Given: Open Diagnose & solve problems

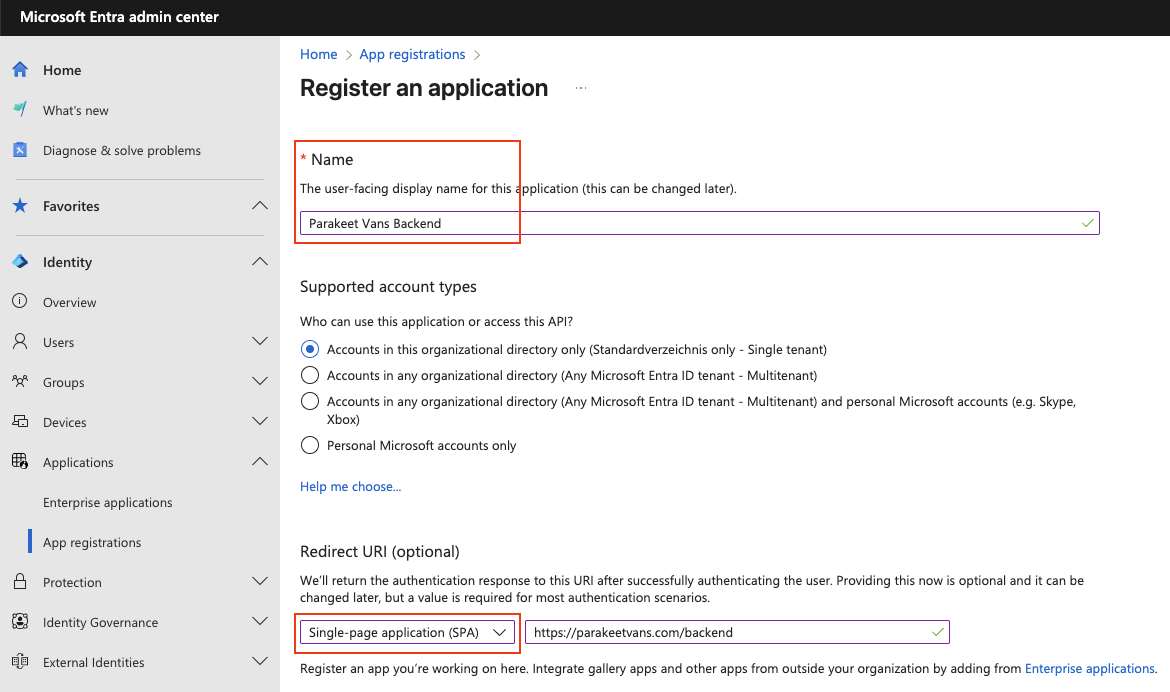Looking at the screenshot, I should [122, 151].
